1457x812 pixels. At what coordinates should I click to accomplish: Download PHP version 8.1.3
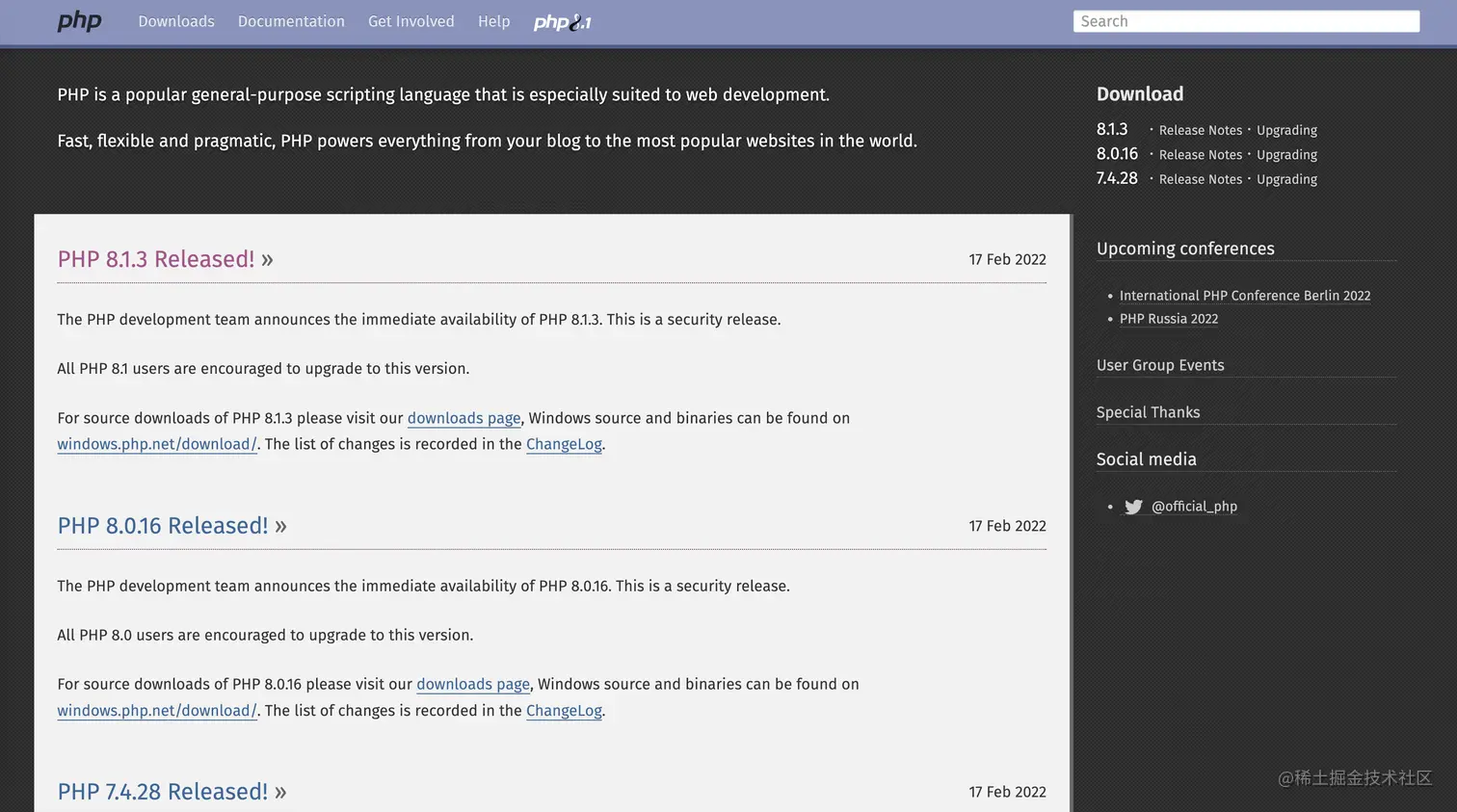[1112, 129]
